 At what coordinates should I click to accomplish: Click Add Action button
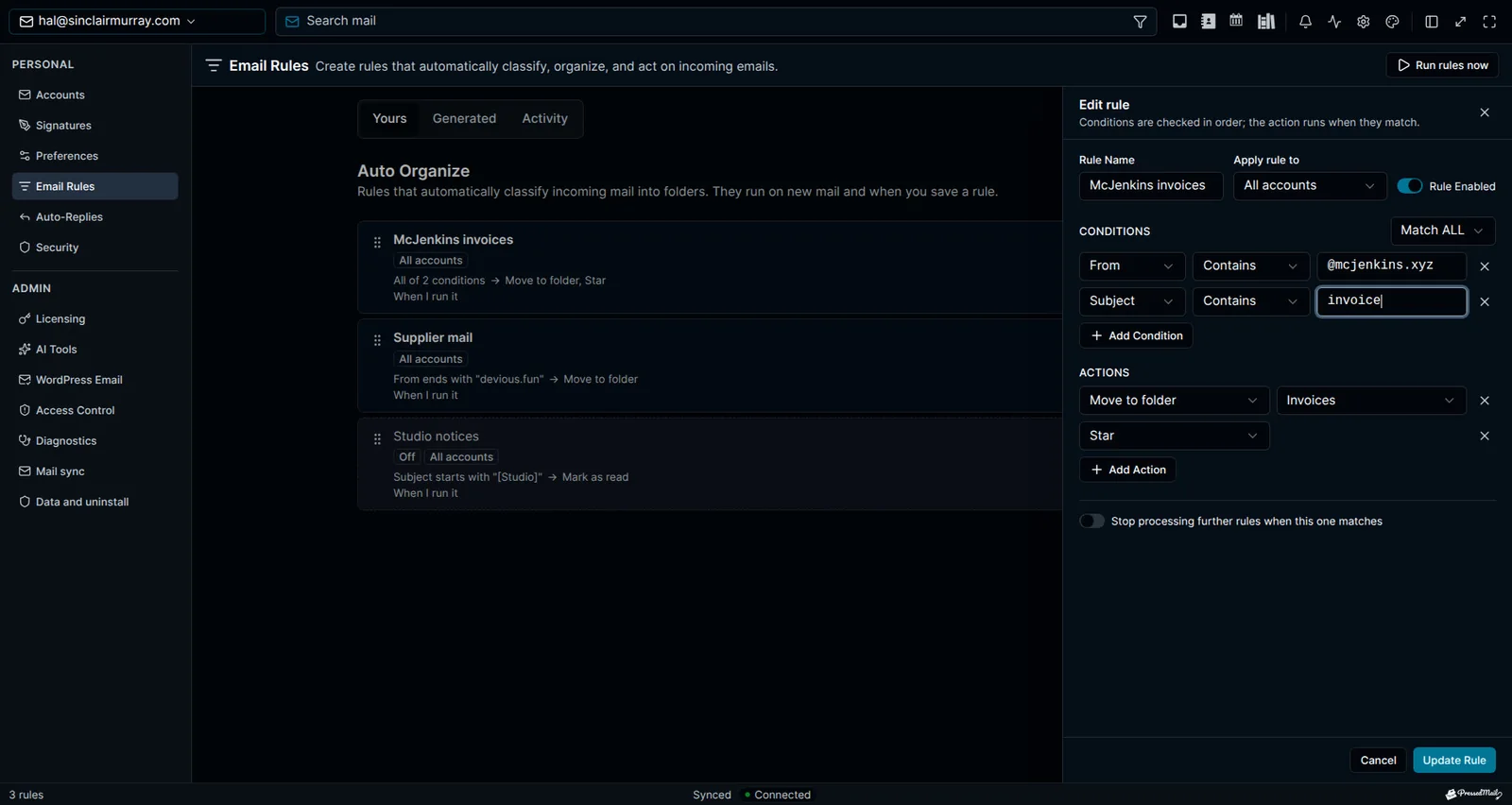click(1127, 470)
